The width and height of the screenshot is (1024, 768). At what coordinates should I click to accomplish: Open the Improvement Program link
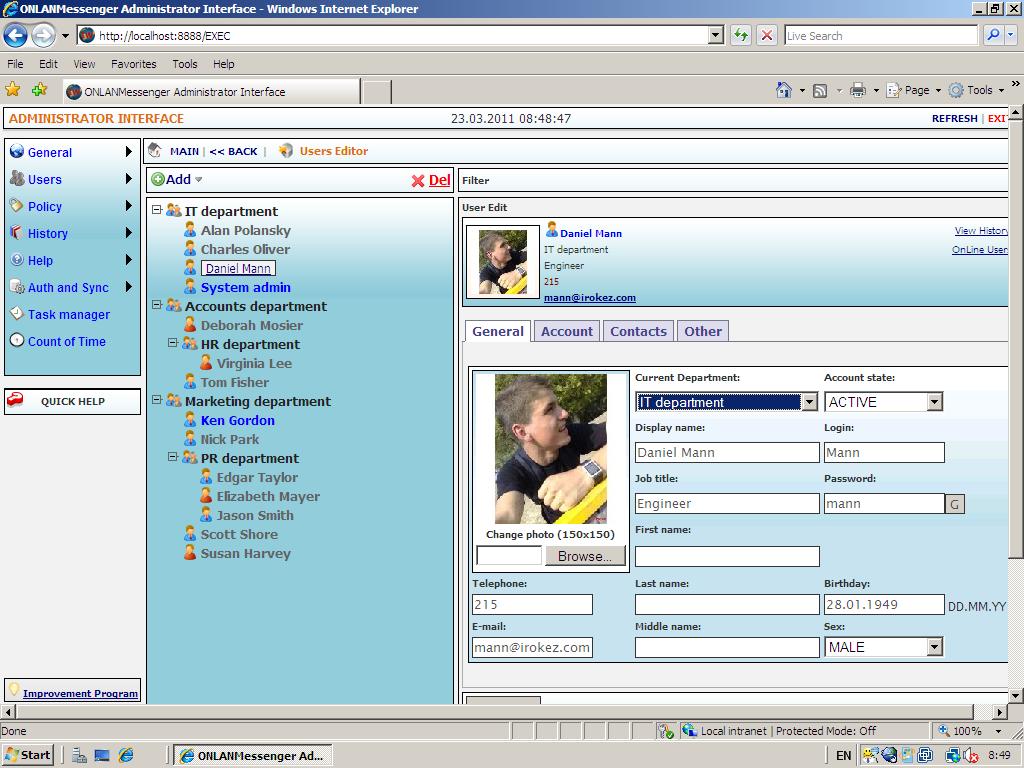(x=80, y=693)
